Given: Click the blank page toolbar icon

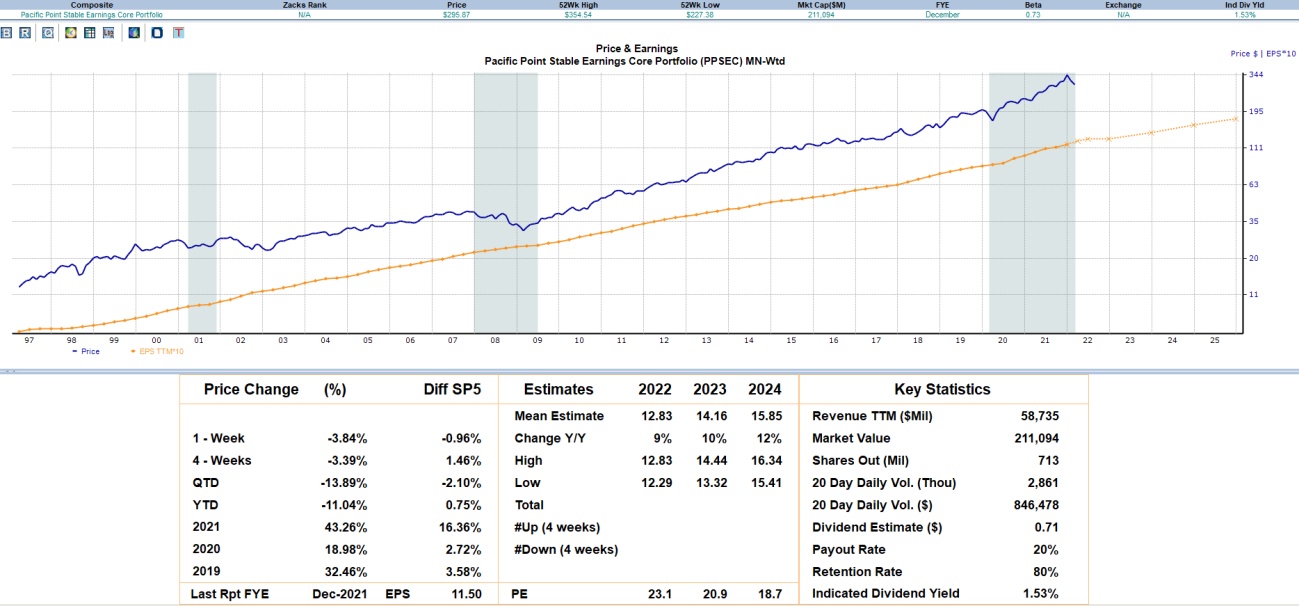Looking at the screenshot, I should [157, 33].
